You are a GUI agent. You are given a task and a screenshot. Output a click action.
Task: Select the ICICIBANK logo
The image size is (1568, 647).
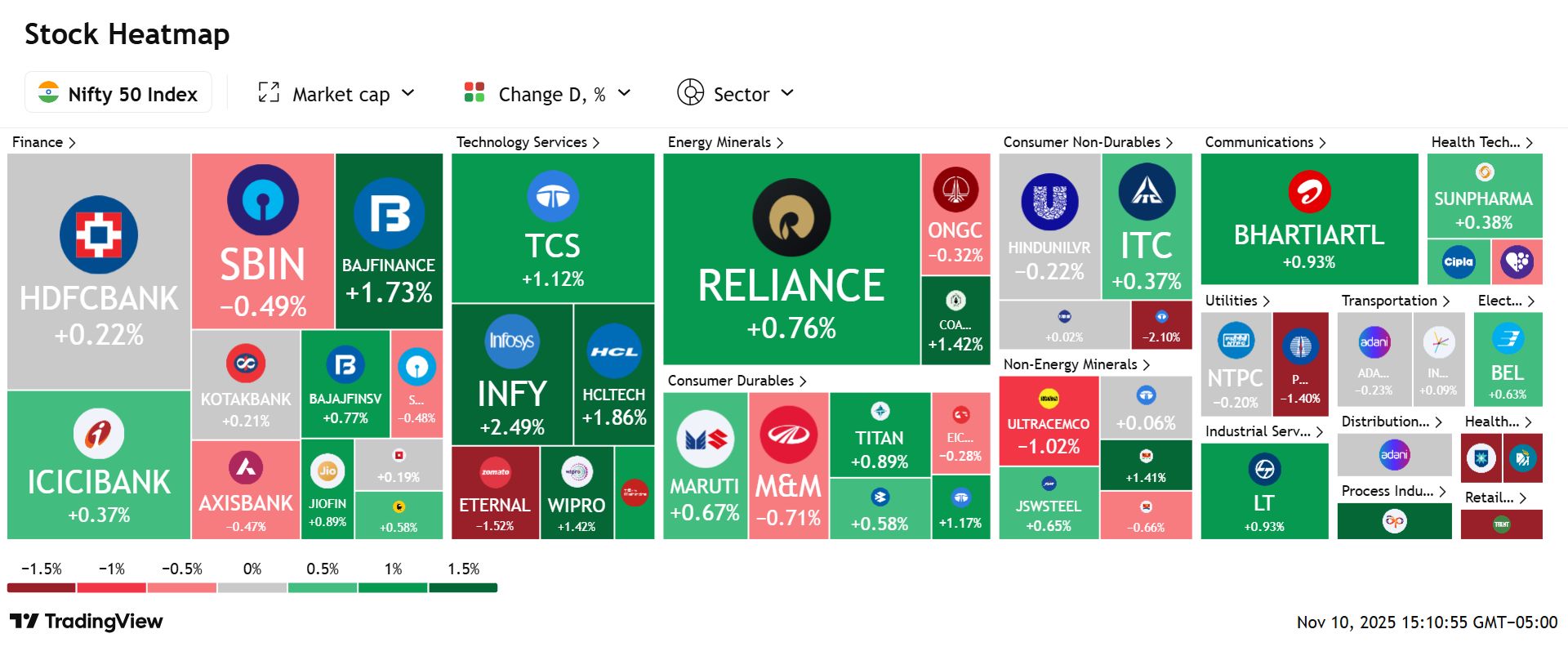tap(99, 433)
